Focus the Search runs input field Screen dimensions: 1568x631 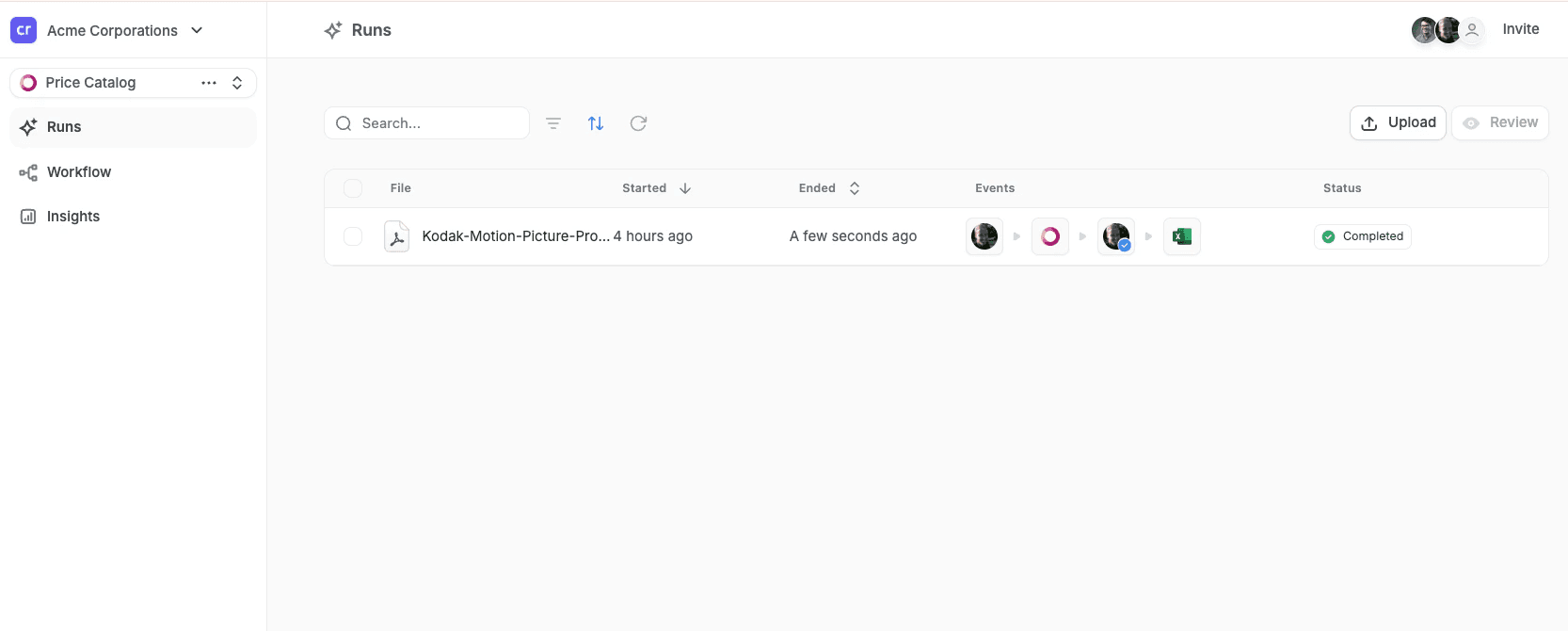click(x=426, y=123)
